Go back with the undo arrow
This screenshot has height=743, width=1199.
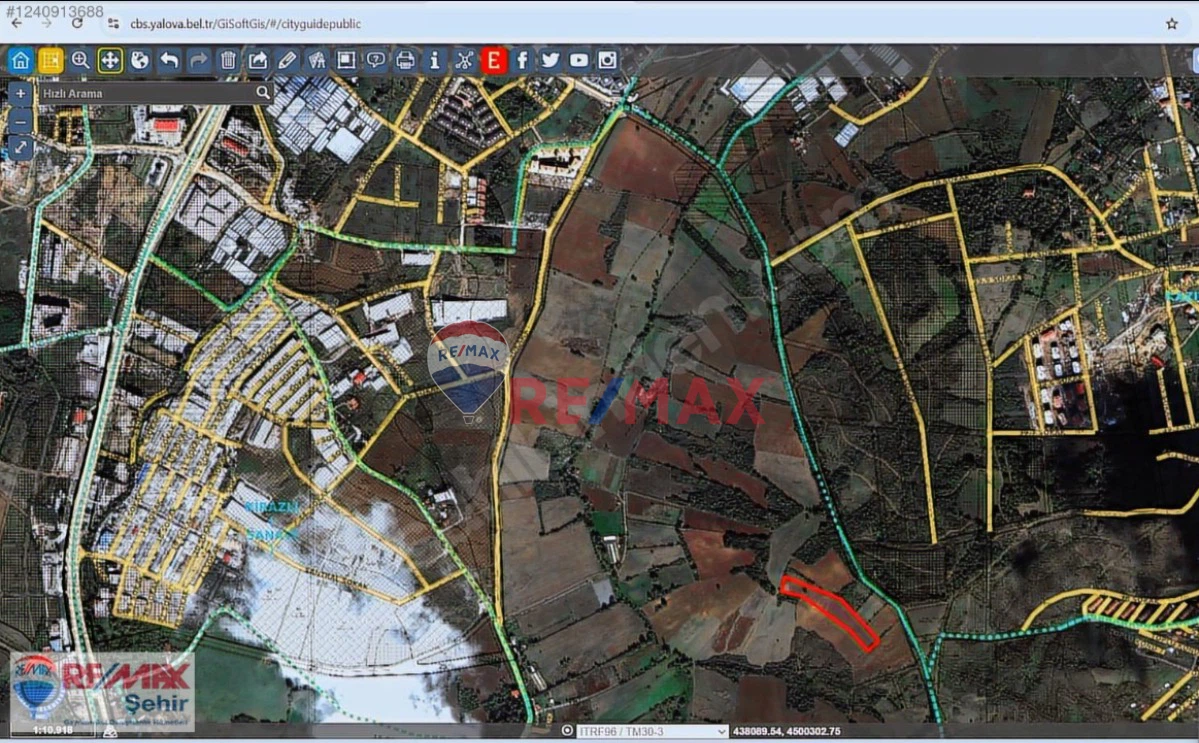pyautogui.click(x=169, y=60)
